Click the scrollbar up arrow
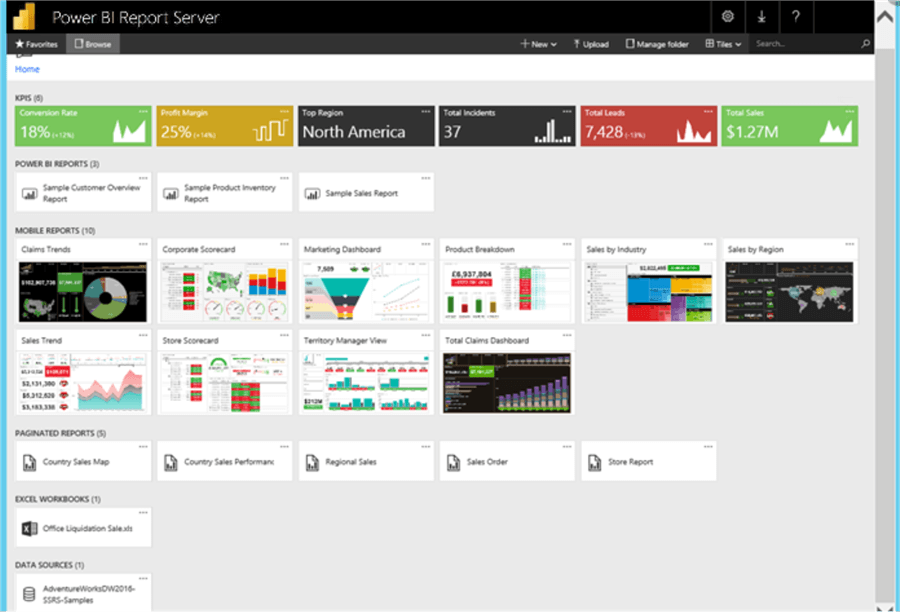Viewport: 900px width, 612px height. pos(885,17)
